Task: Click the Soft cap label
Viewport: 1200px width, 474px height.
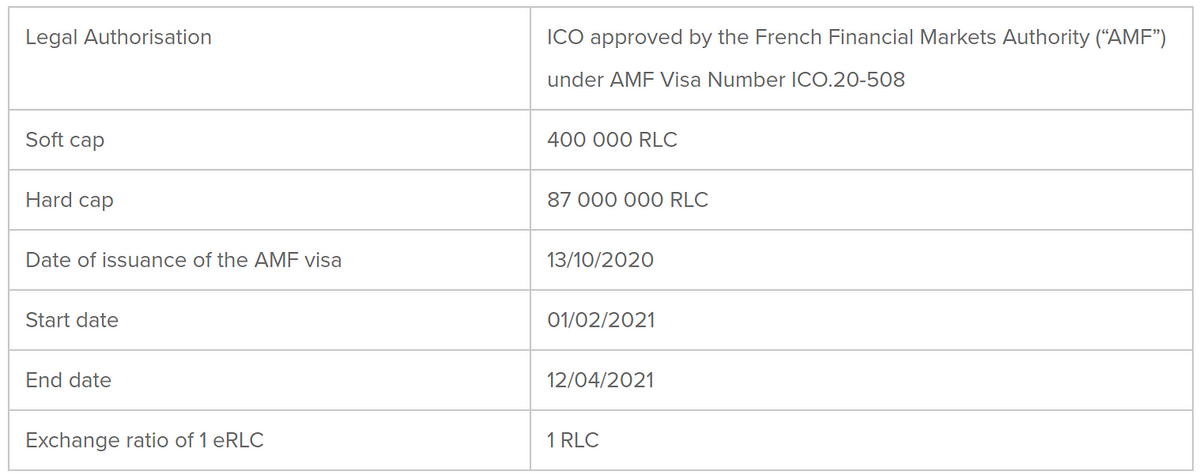Action: pos(65,140)
